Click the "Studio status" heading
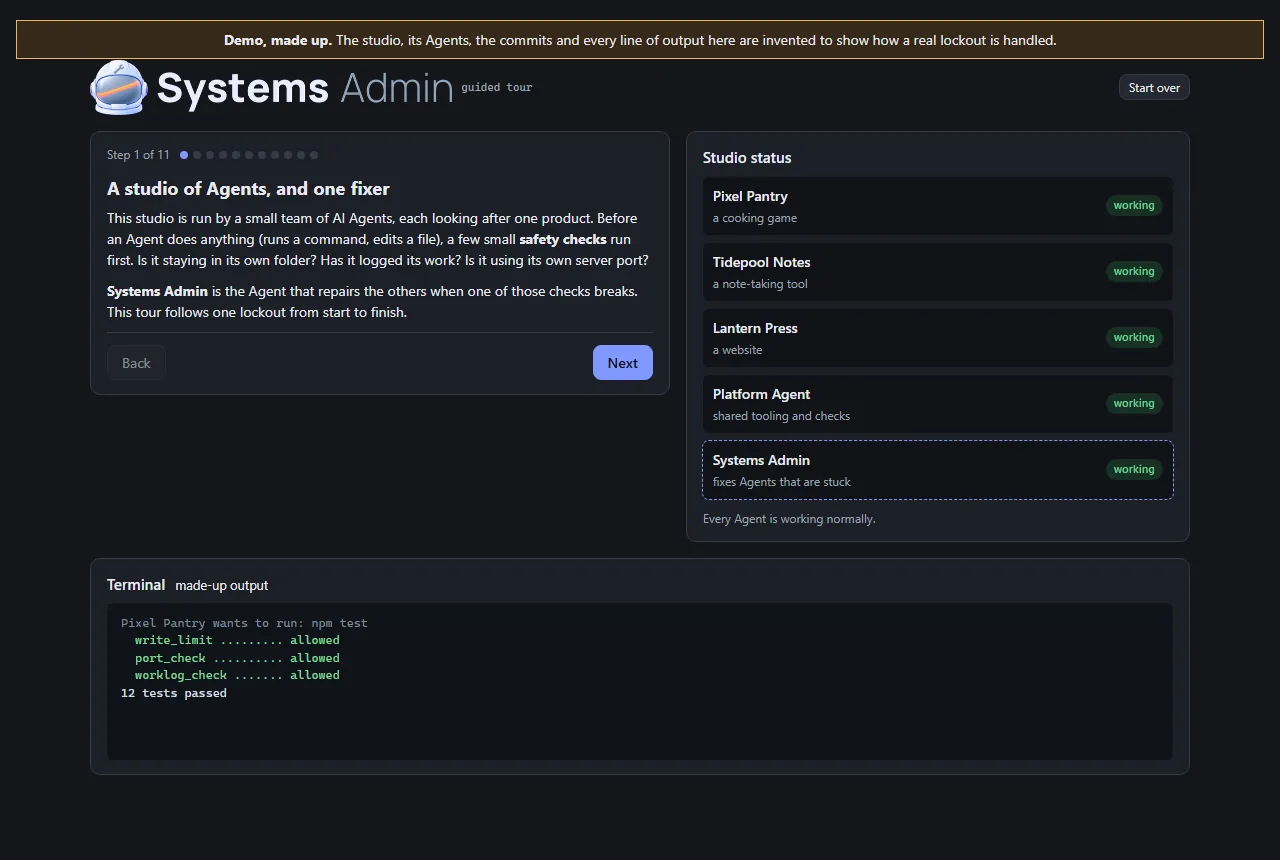The height and width of the screenshot is (860, 1280). tap(747, 158)
